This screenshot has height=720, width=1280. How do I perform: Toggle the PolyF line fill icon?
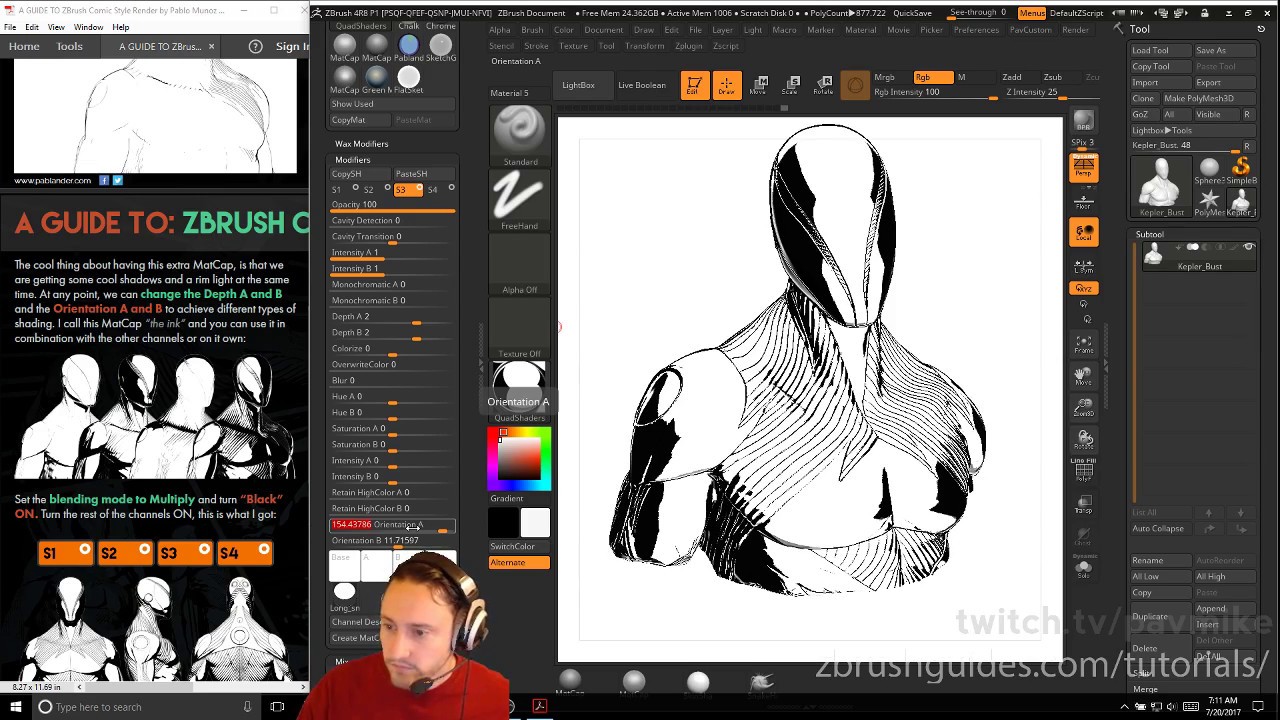coord(1084,470)
